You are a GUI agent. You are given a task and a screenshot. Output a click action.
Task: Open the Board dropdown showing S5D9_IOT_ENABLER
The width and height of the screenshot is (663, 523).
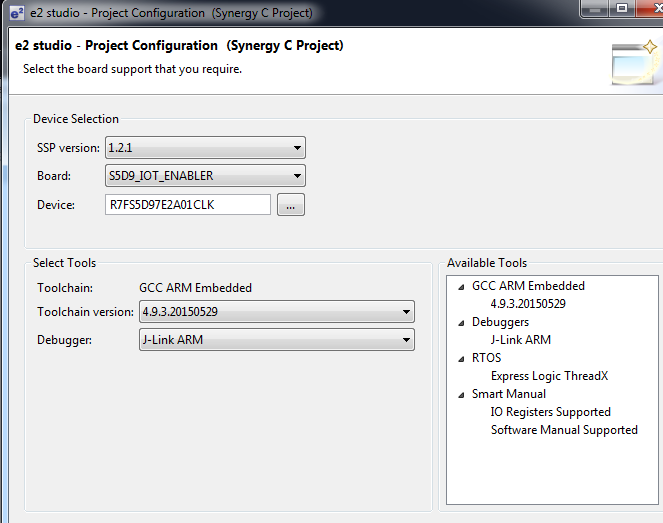(205, 175)
